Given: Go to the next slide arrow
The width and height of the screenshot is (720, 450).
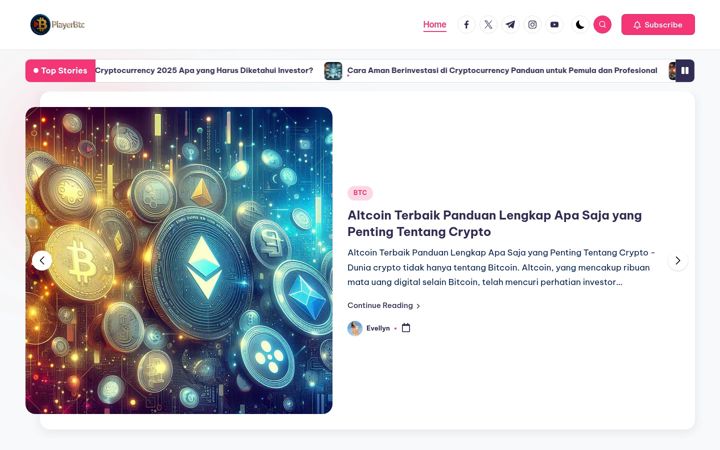Looking at the screenshot, I should (678, 260).
